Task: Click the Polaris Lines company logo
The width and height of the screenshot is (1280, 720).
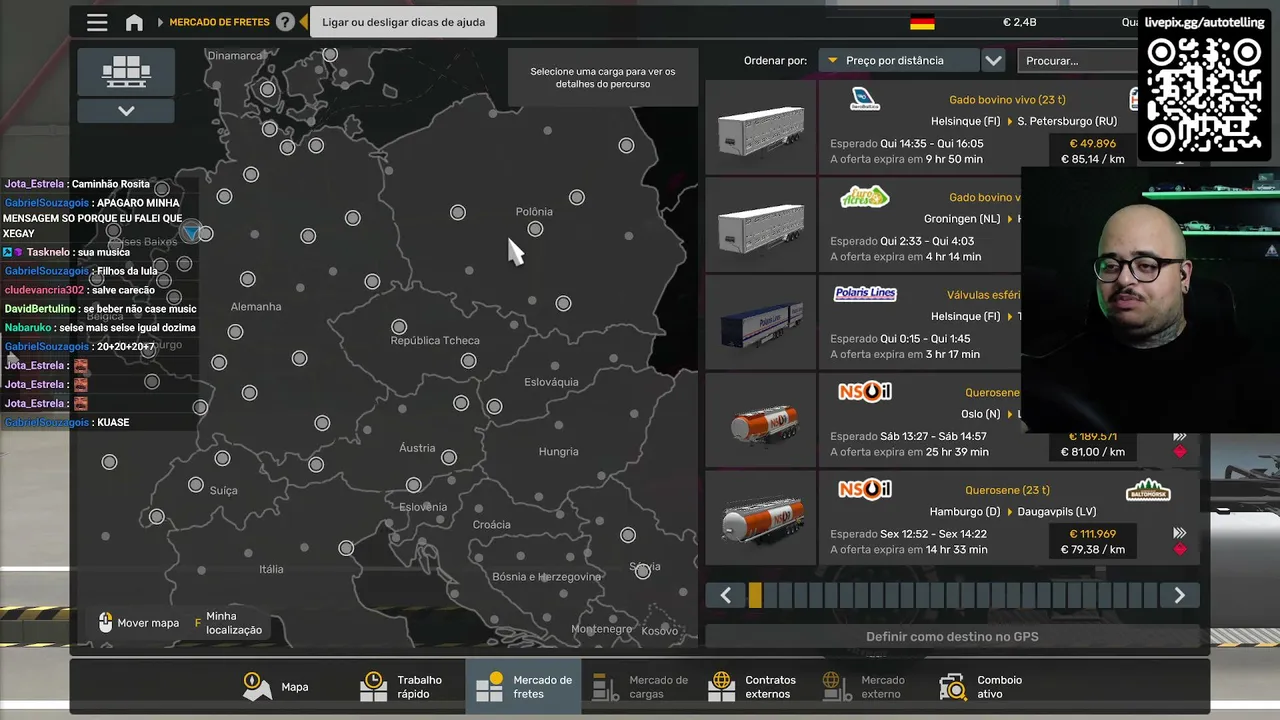Action: pyautogui.click(x=865, y=294)
